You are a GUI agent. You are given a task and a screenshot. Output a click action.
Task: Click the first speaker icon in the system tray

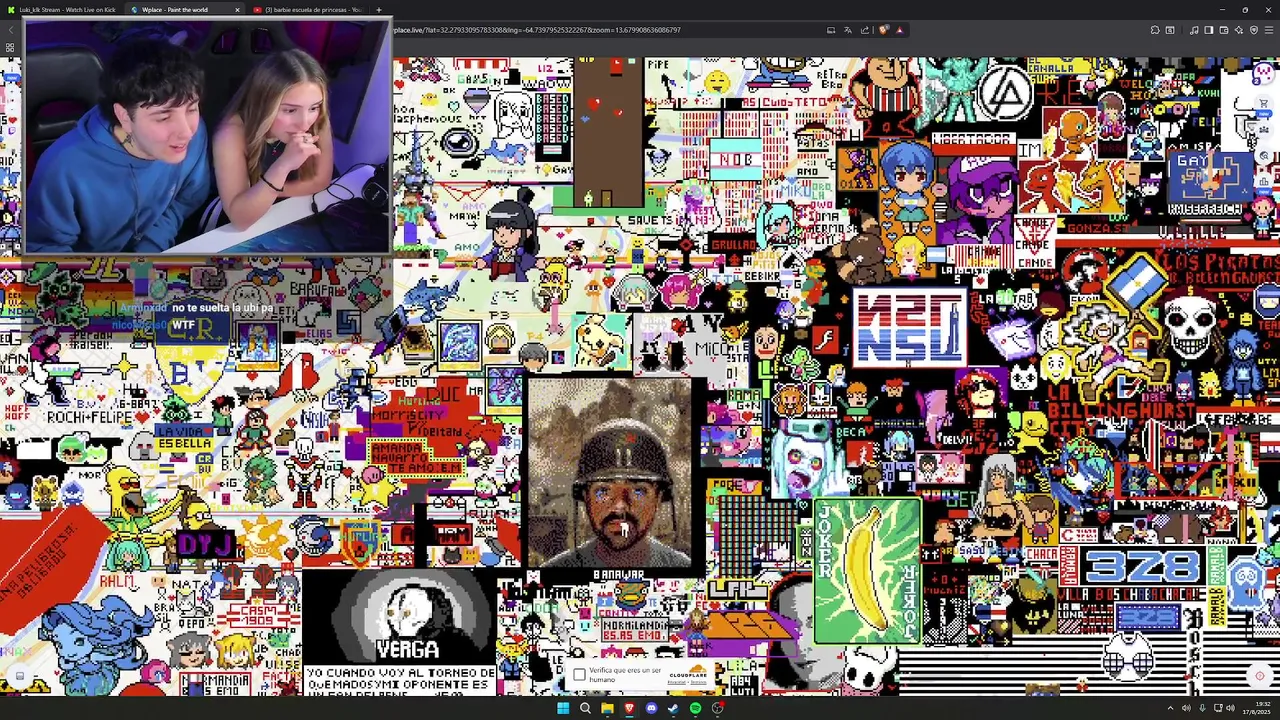tap(1186, 708)
